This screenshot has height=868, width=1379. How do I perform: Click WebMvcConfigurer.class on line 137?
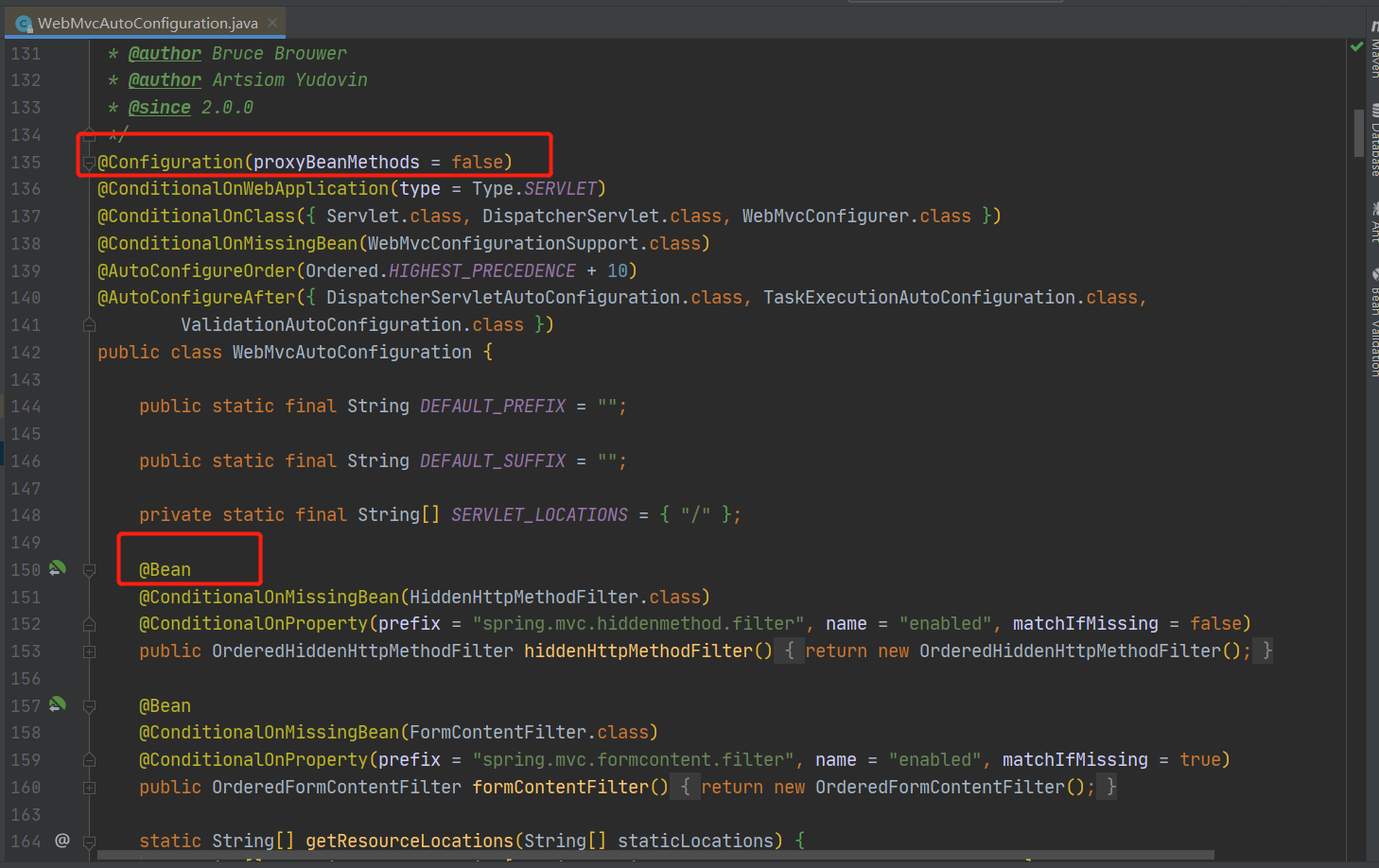coord(856,216)
